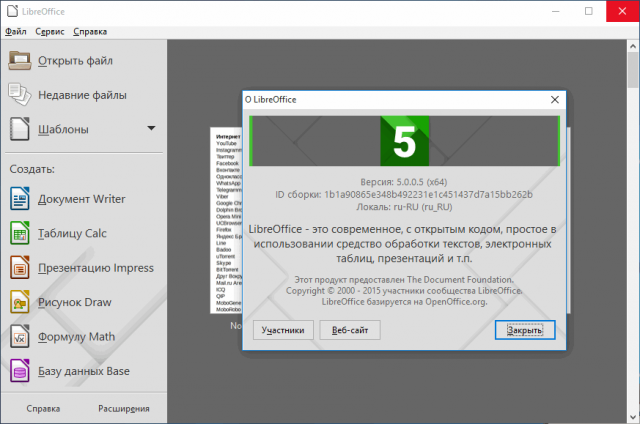Click the vertical scrollbar up arrow
The image size is (640, 424).
tap(633, 46)
